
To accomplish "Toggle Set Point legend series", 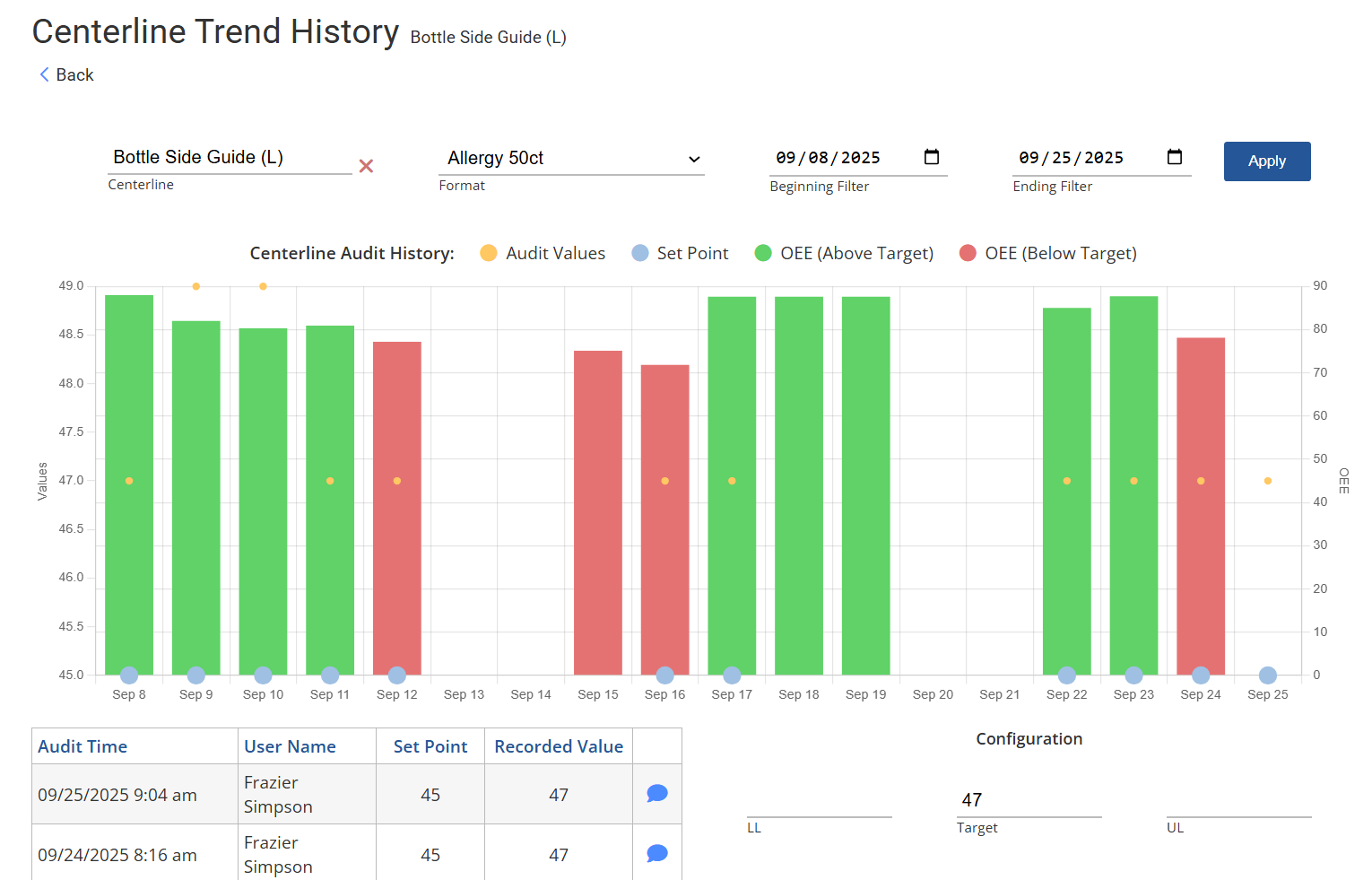I will click(x=680, y=254).
